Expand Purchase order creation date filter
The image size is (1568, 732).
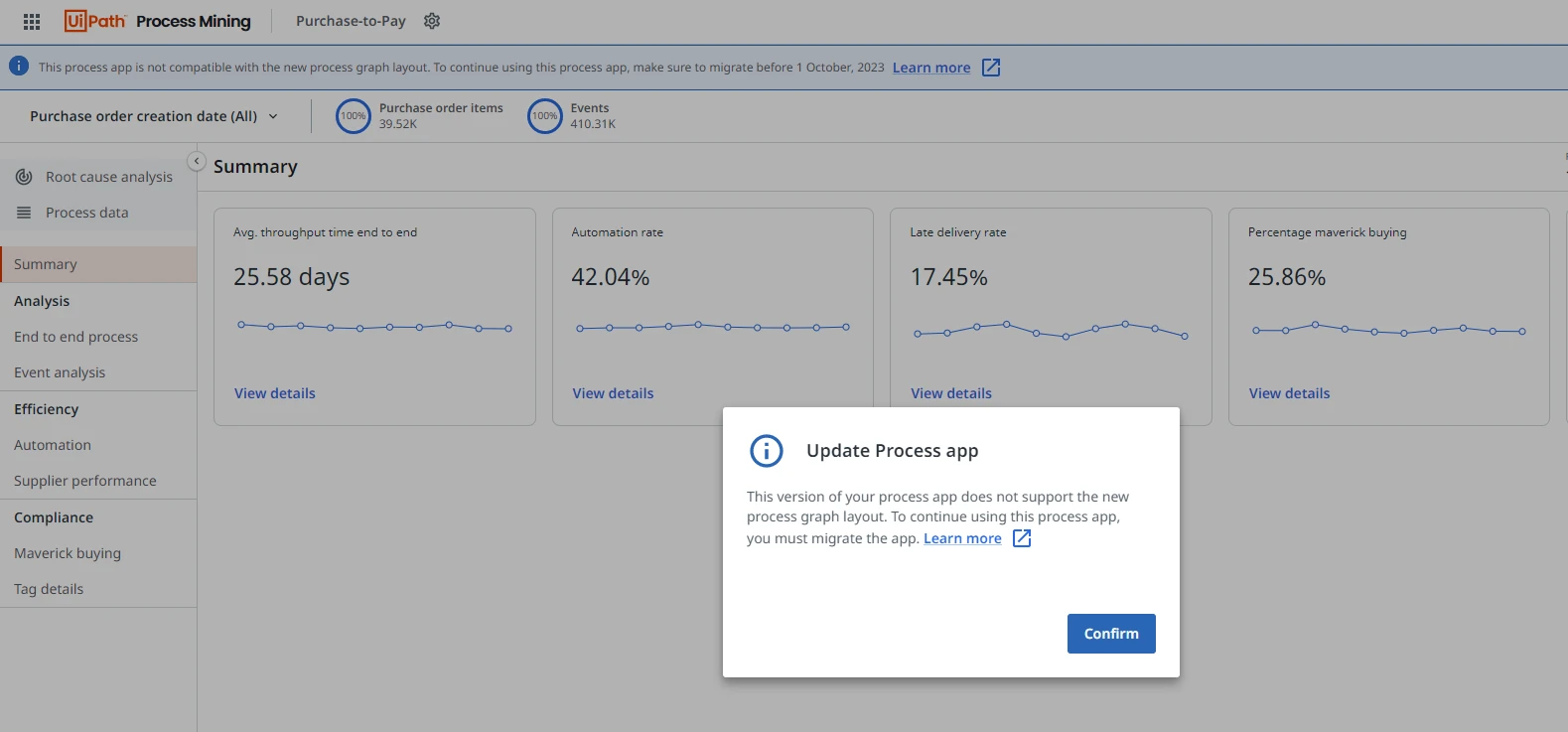pos(154,116)
